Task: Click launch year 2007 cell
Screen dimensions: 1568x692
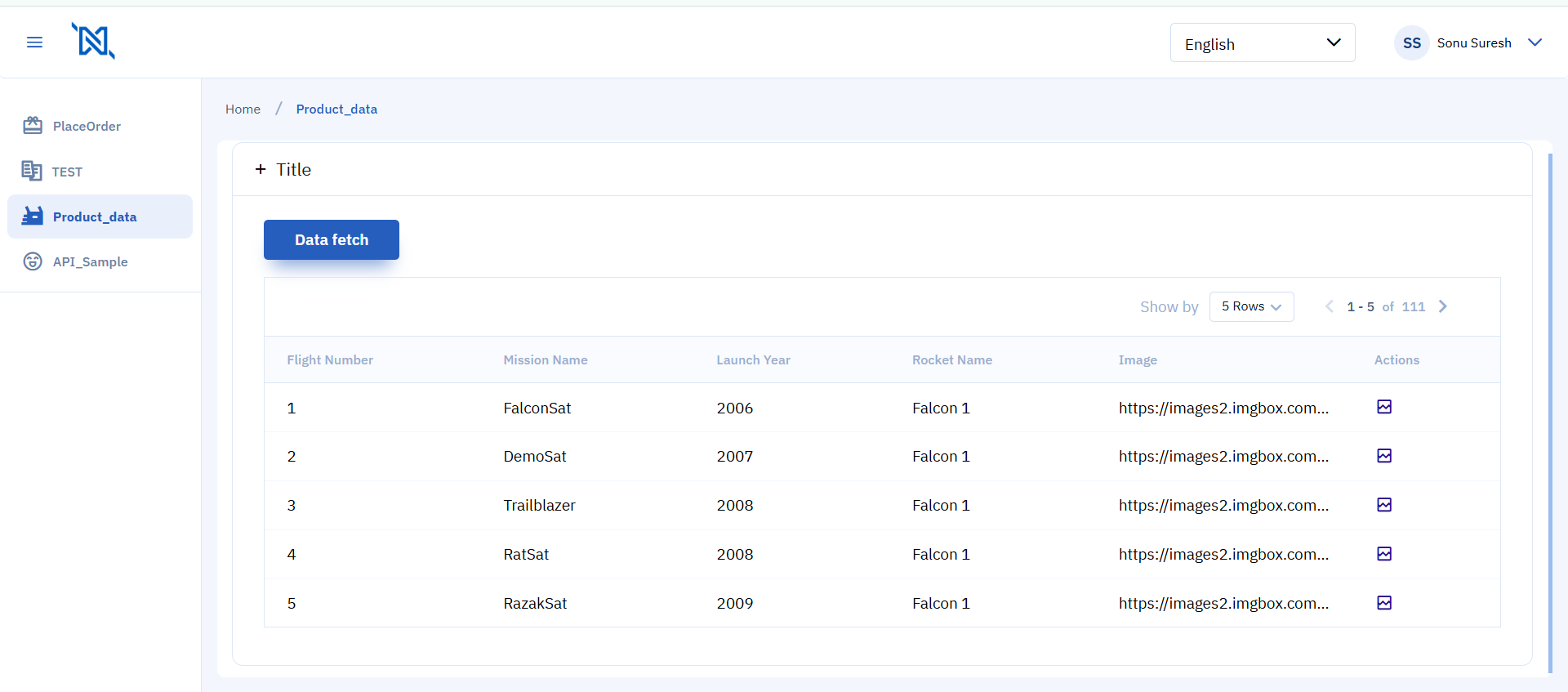Action: 735,456
